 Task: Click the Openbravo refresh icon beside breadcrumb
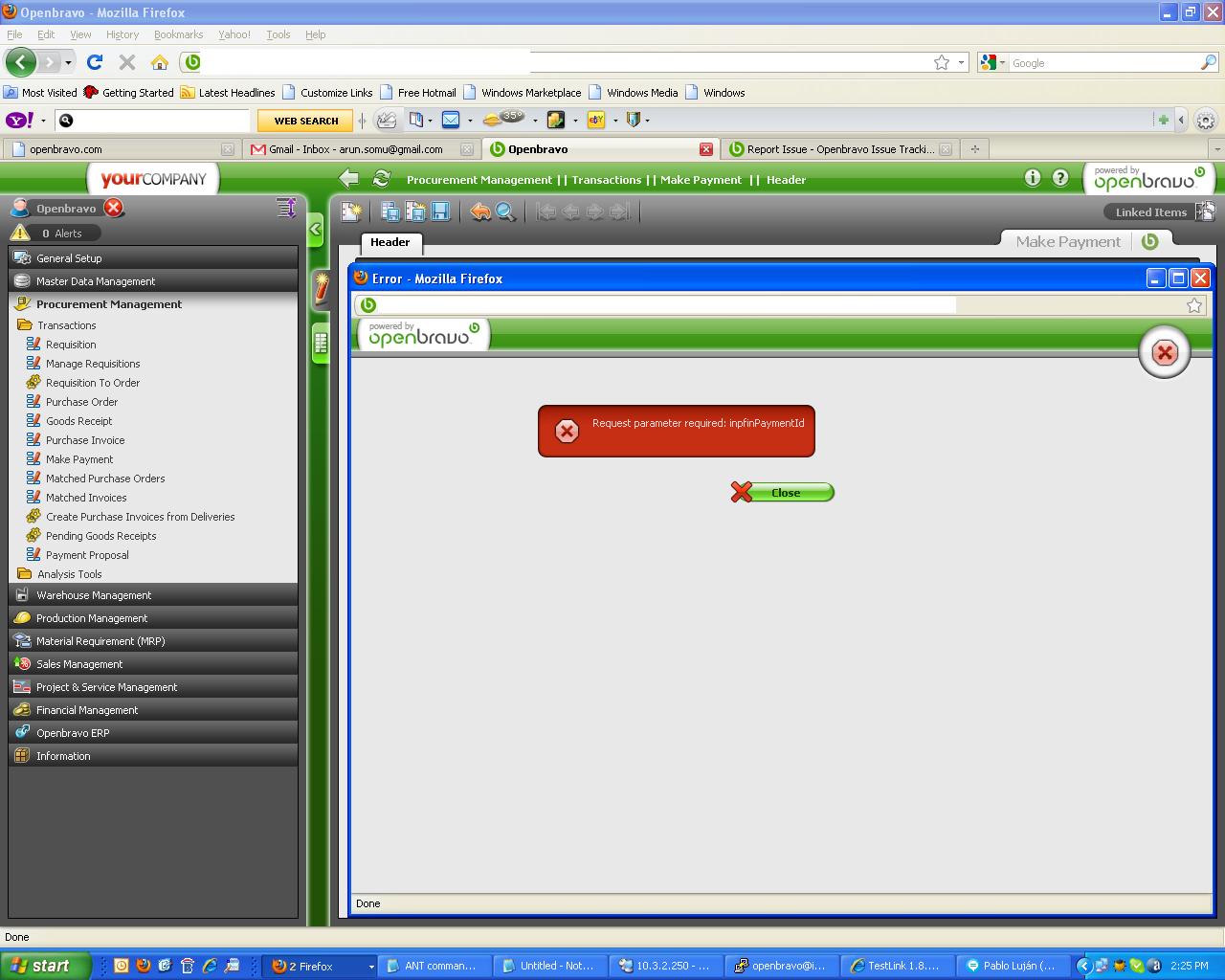(x=382, y=179)
